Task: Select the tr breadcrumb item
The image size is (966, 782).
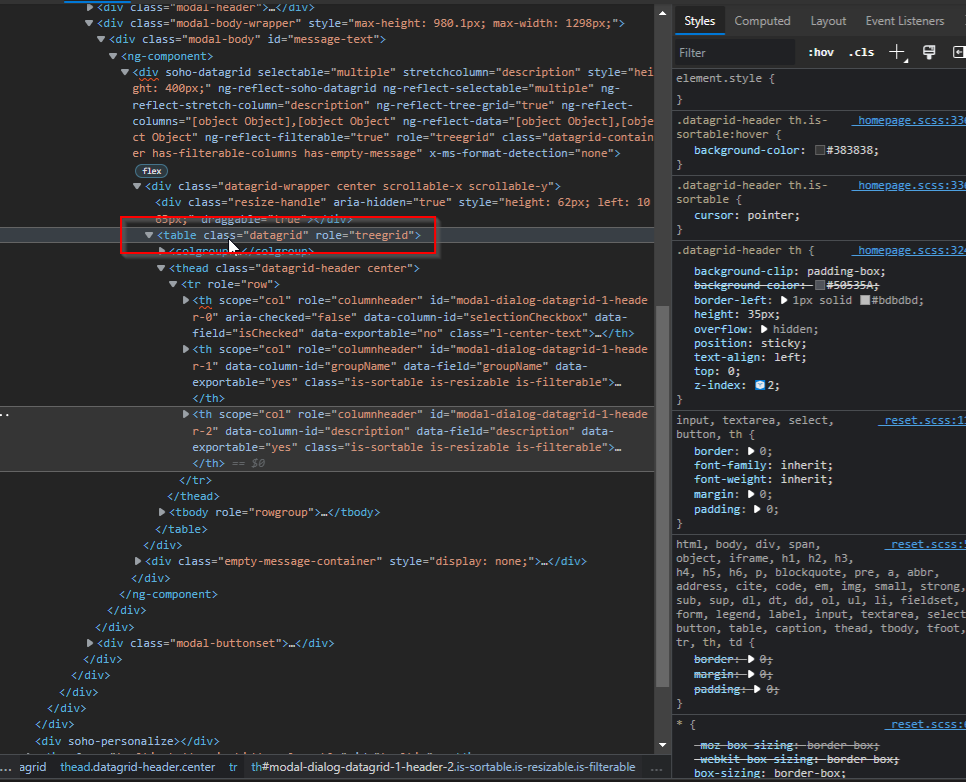Action: click(x=233, y=767)
